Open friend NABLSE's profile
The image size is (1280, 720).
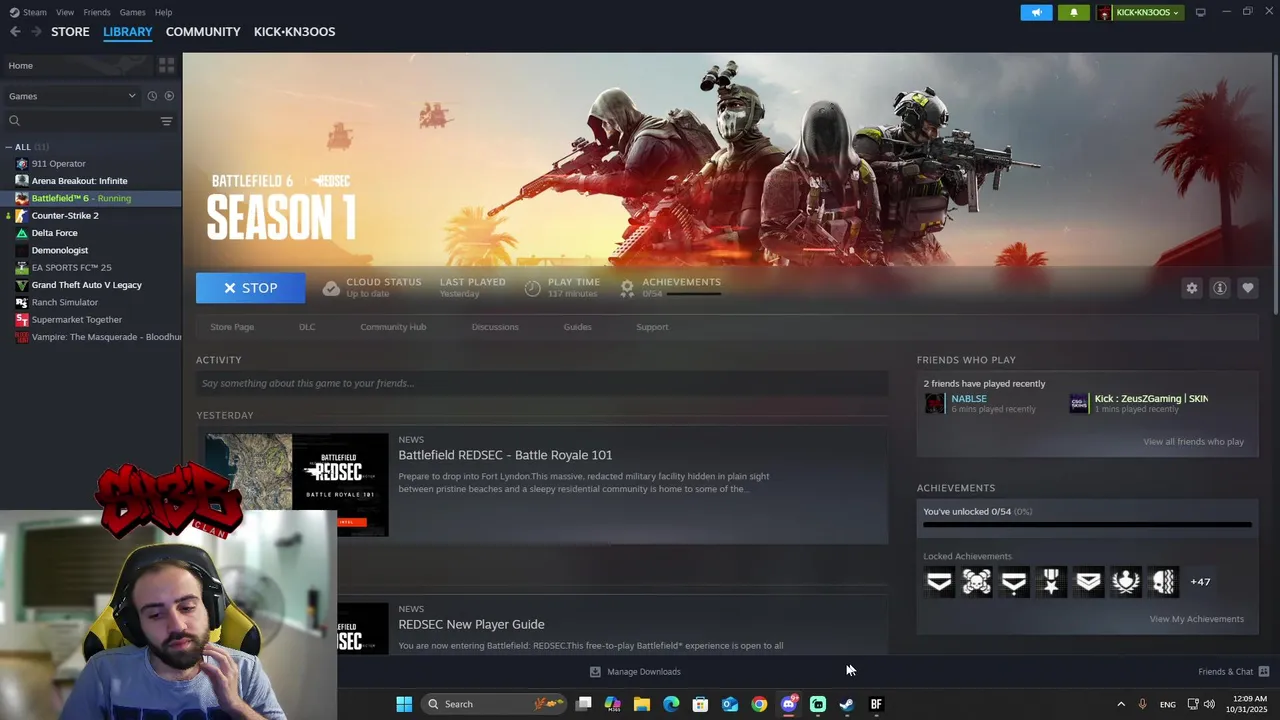tap(969, 399)
